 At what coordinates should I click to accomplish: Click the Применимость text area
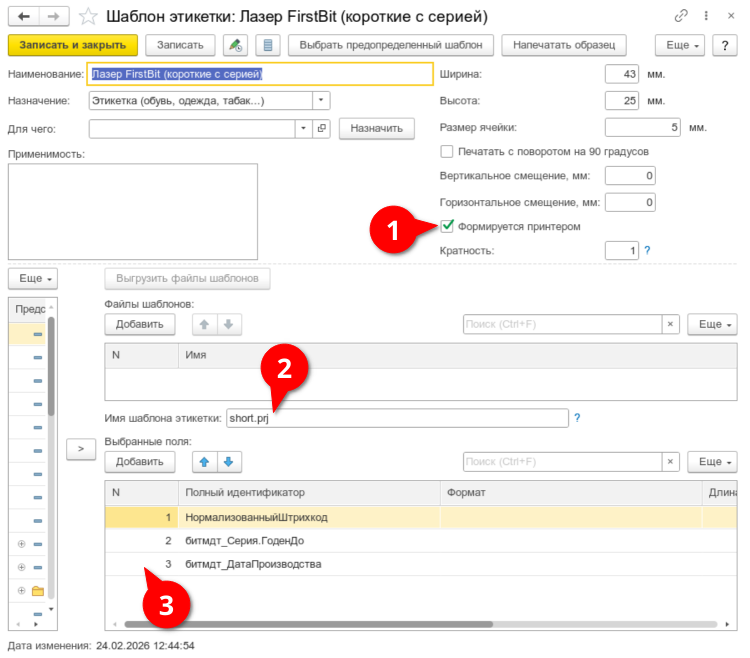click(x=132, y=211)
